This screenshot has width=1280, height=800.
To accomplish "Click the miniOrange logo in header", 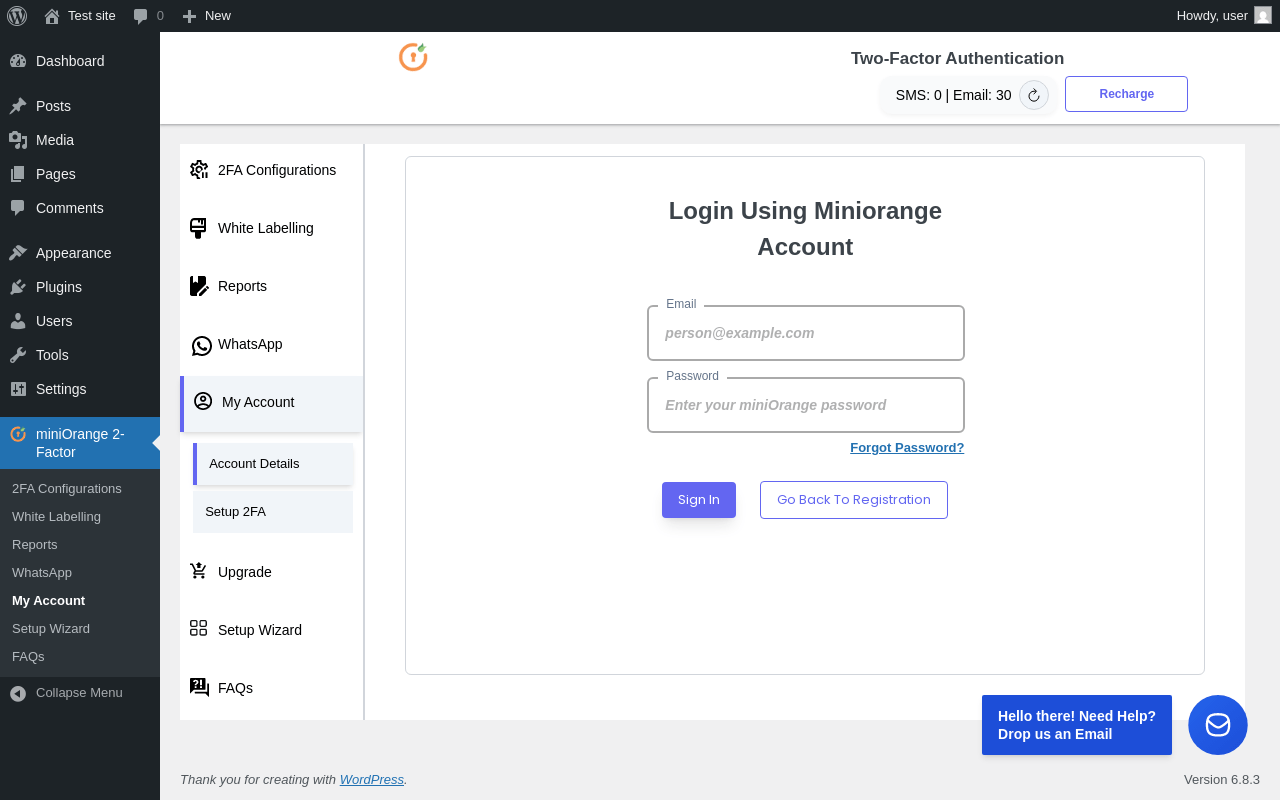I will (413, 57).
